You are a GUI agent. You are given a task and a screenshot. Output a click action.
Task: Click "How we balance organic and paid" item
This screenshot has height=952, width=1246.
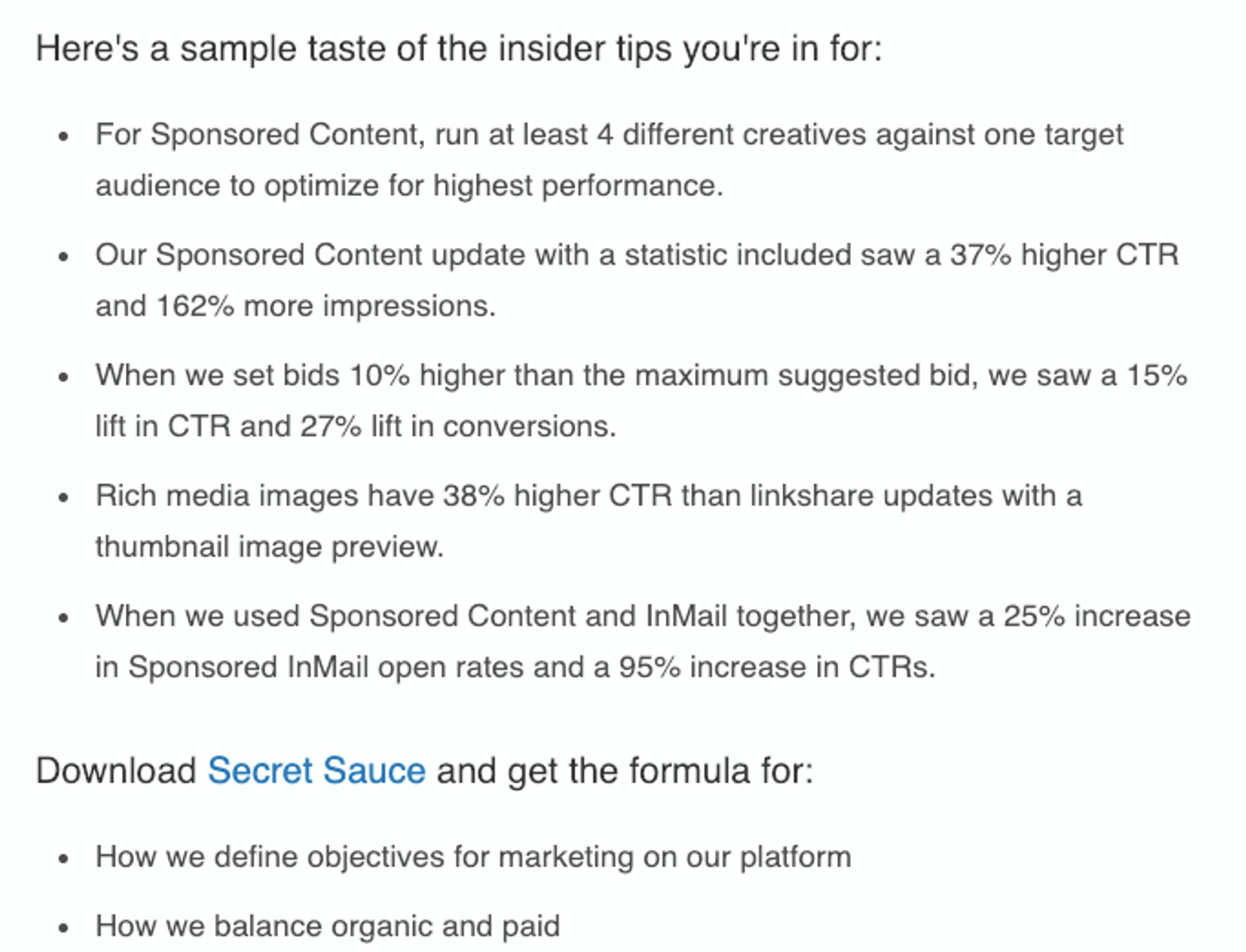(327, 926)
